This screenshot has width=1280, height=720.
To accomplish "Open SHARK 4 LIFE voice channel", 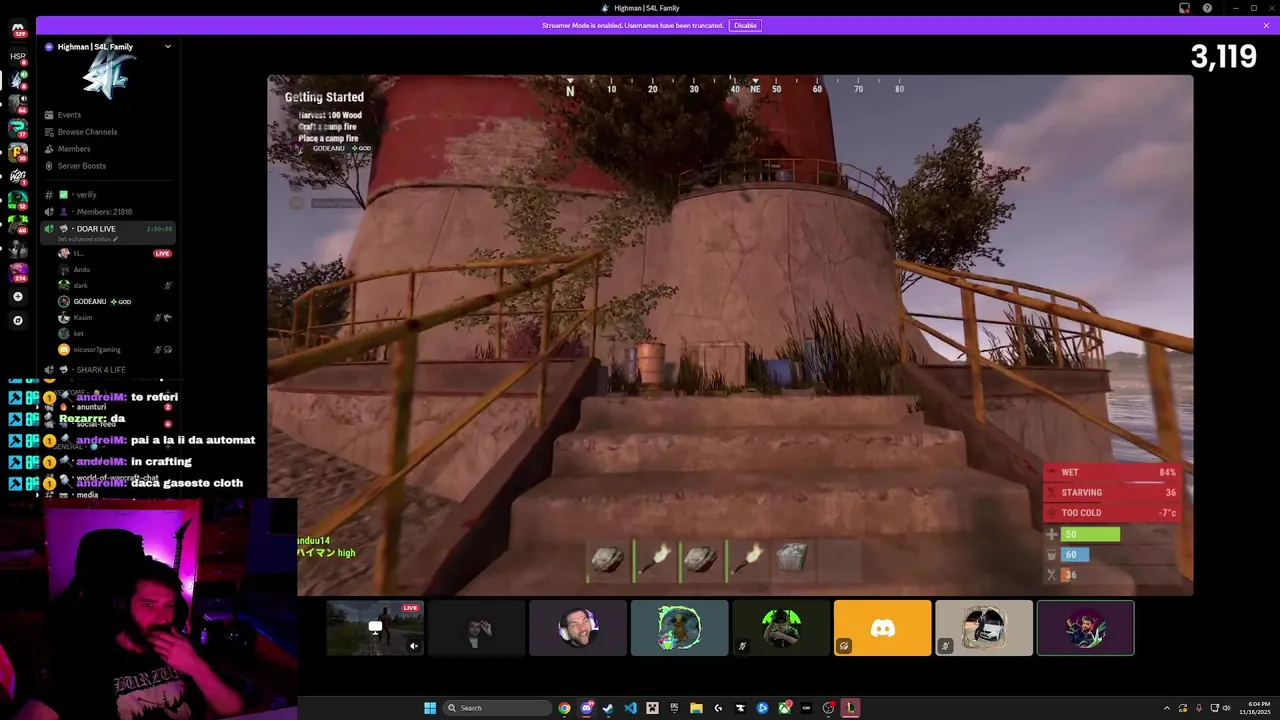I will pyautogui.click(x=107, y=370).
